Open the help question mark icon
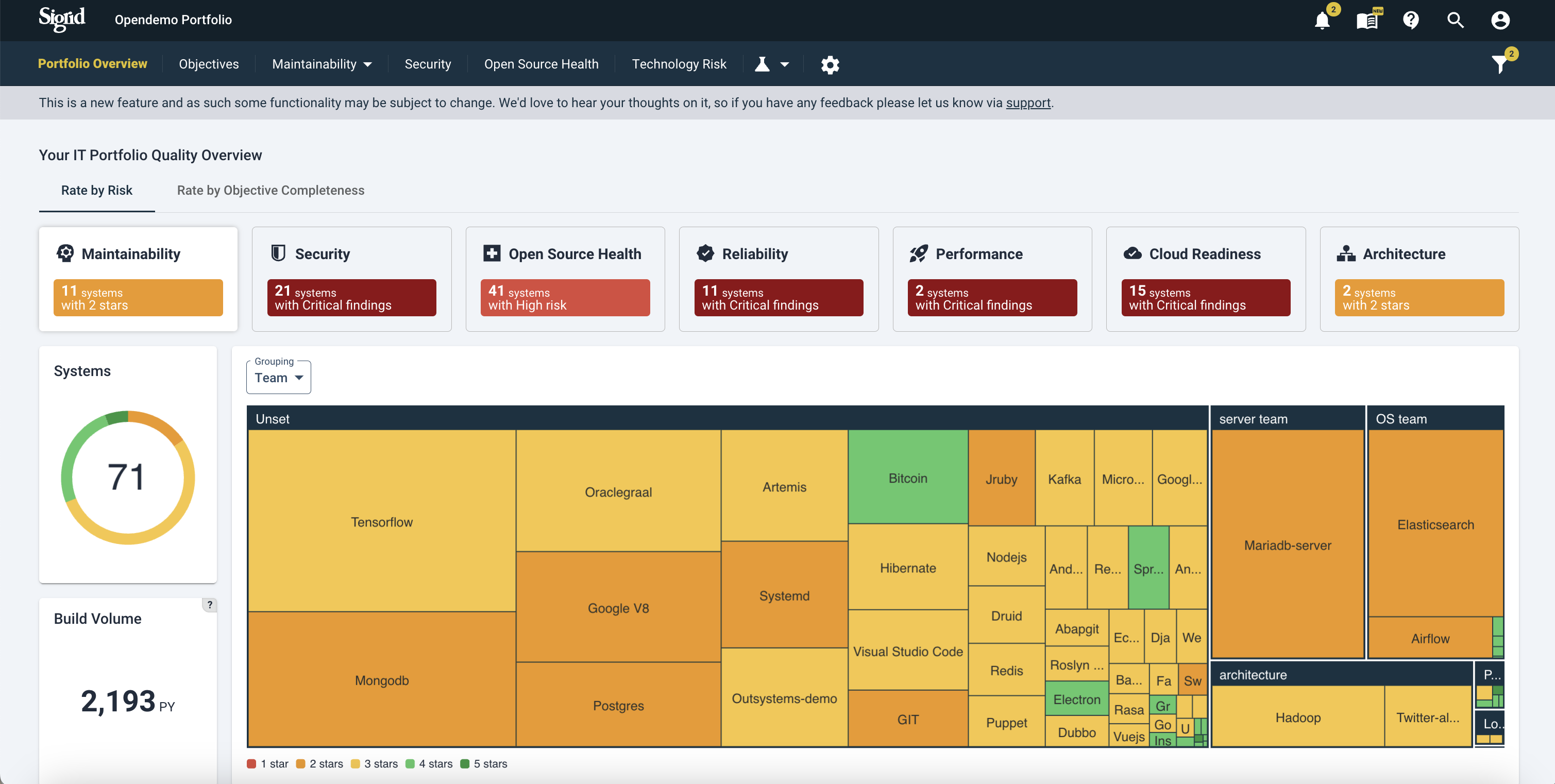The height and width of the screenshot is (784, 1555). (1411, 21)
